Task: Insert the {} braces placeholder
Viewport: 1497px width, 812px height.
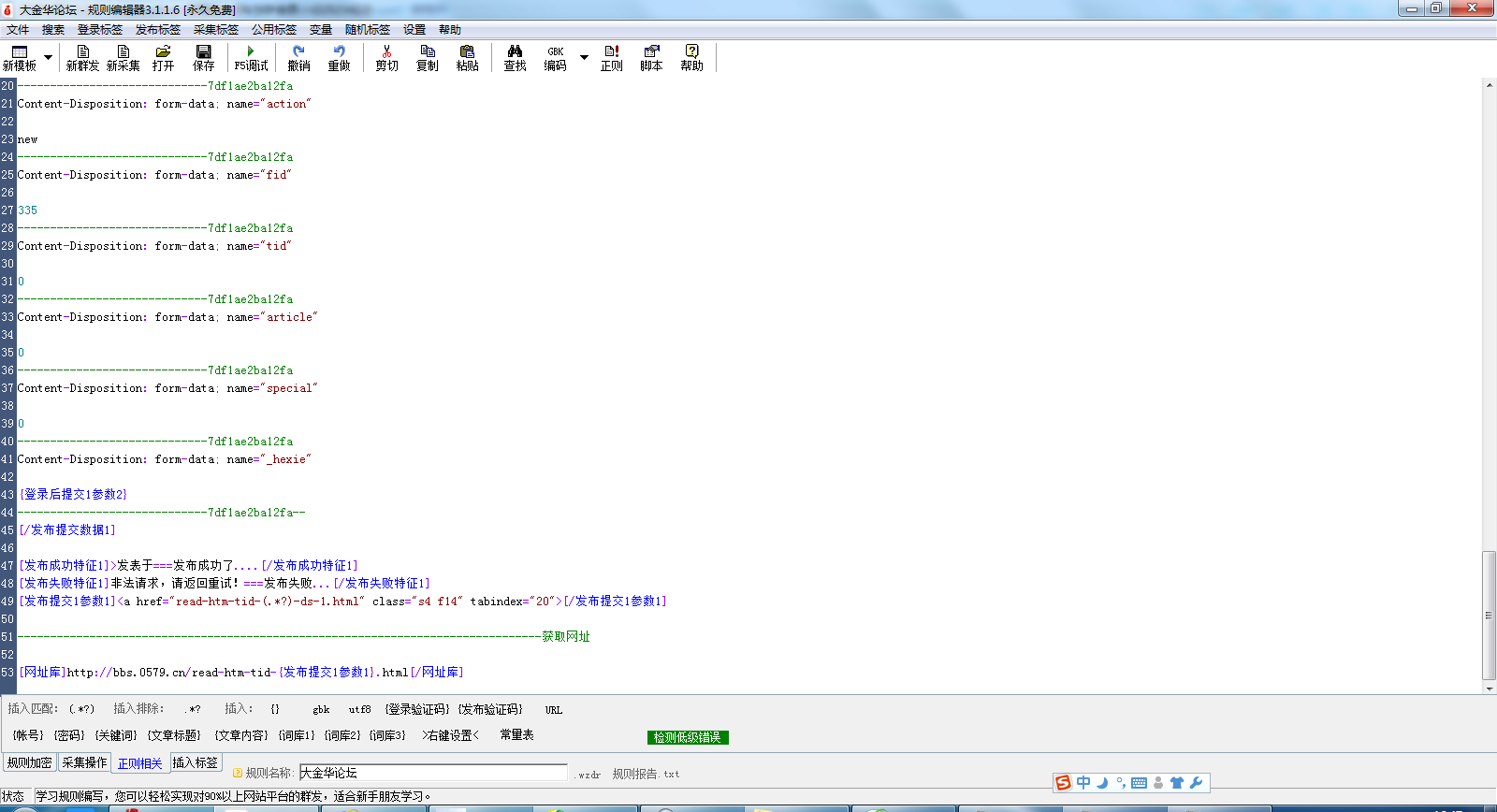Action: pyautogui.click(x=275, y=709)
